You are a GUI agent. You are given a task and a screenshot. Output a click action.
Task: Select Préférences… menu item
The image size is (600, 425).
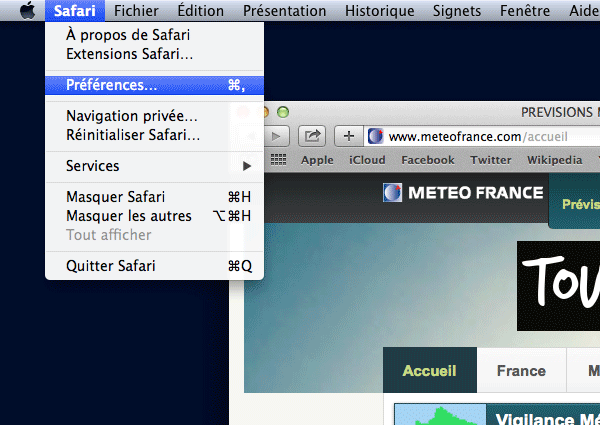point(154,85)
